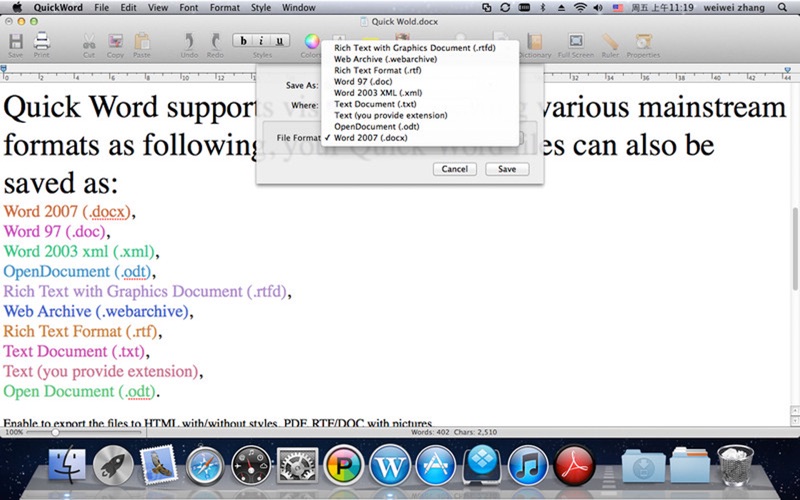Screen dimensions: 800x500
Task: Open System Preferences gear in Dock
Action: [x=297, y=465]
